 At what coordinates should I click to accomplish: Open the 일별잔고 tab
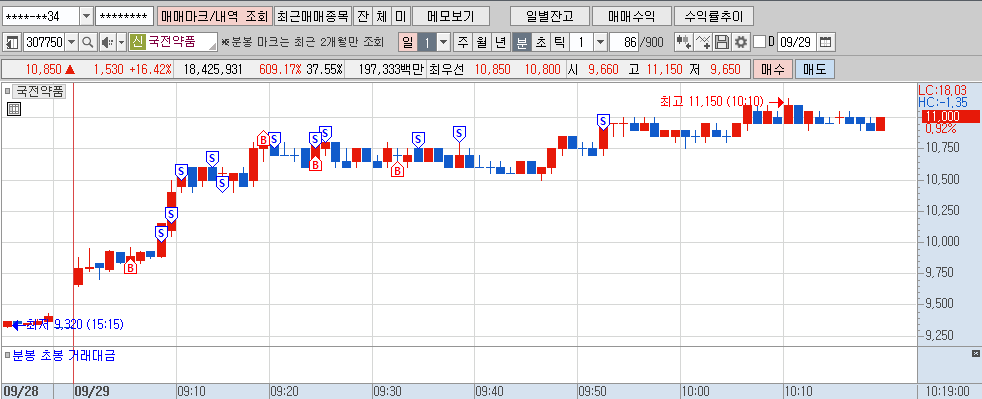(x=549, y=16)
